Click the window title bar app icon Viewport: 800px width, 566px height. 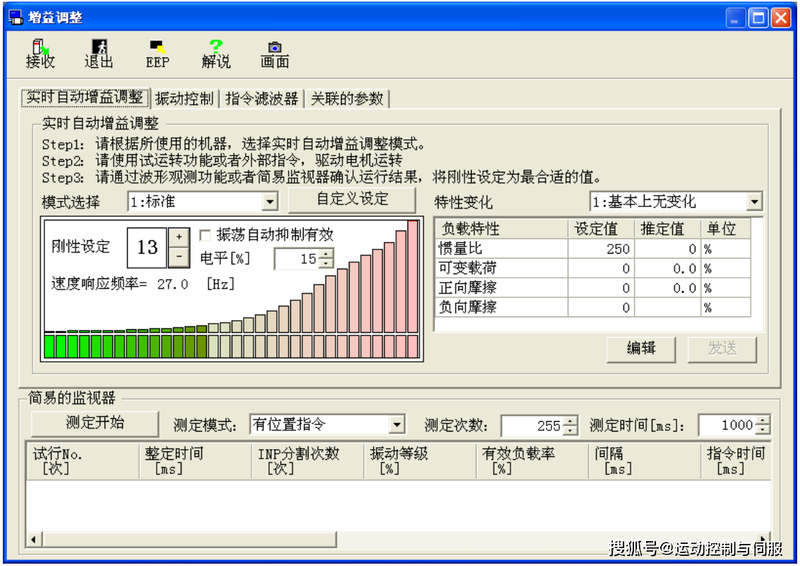point(15,17)
